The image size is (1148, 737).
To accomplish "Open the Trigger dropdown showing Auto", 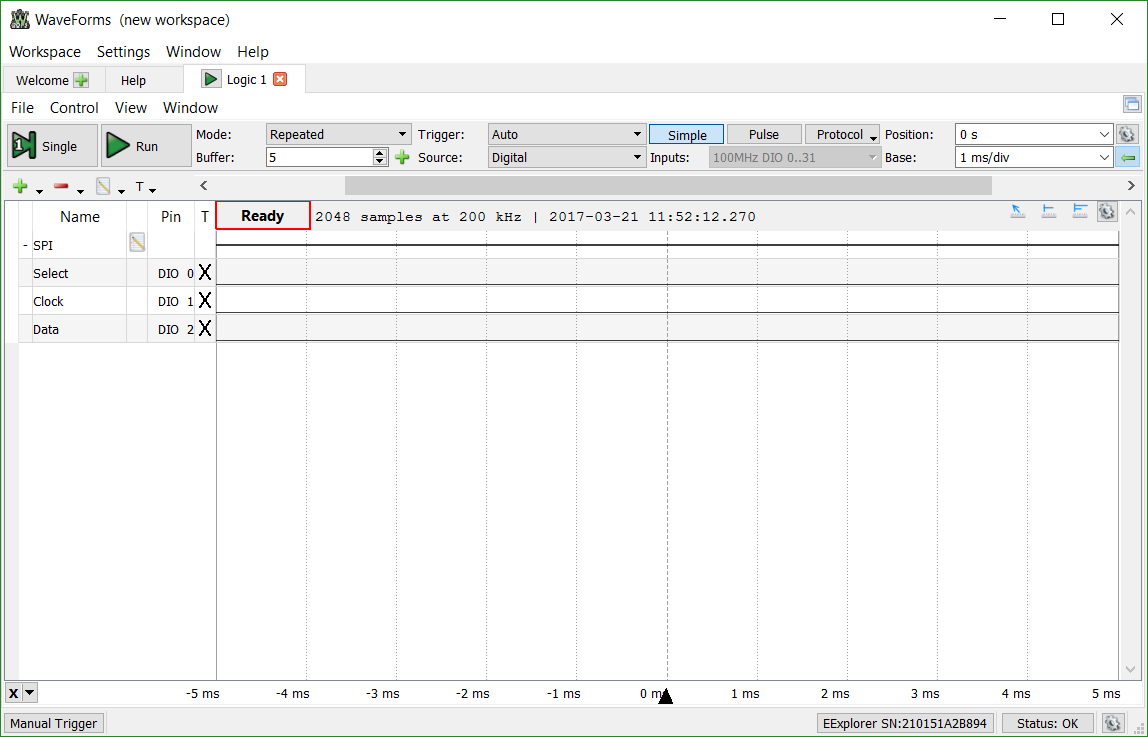I will 567,135.
